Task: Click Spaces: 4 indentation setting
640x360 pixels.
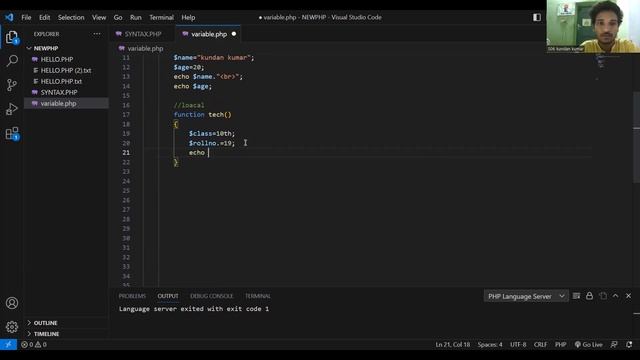Action: 490,344
